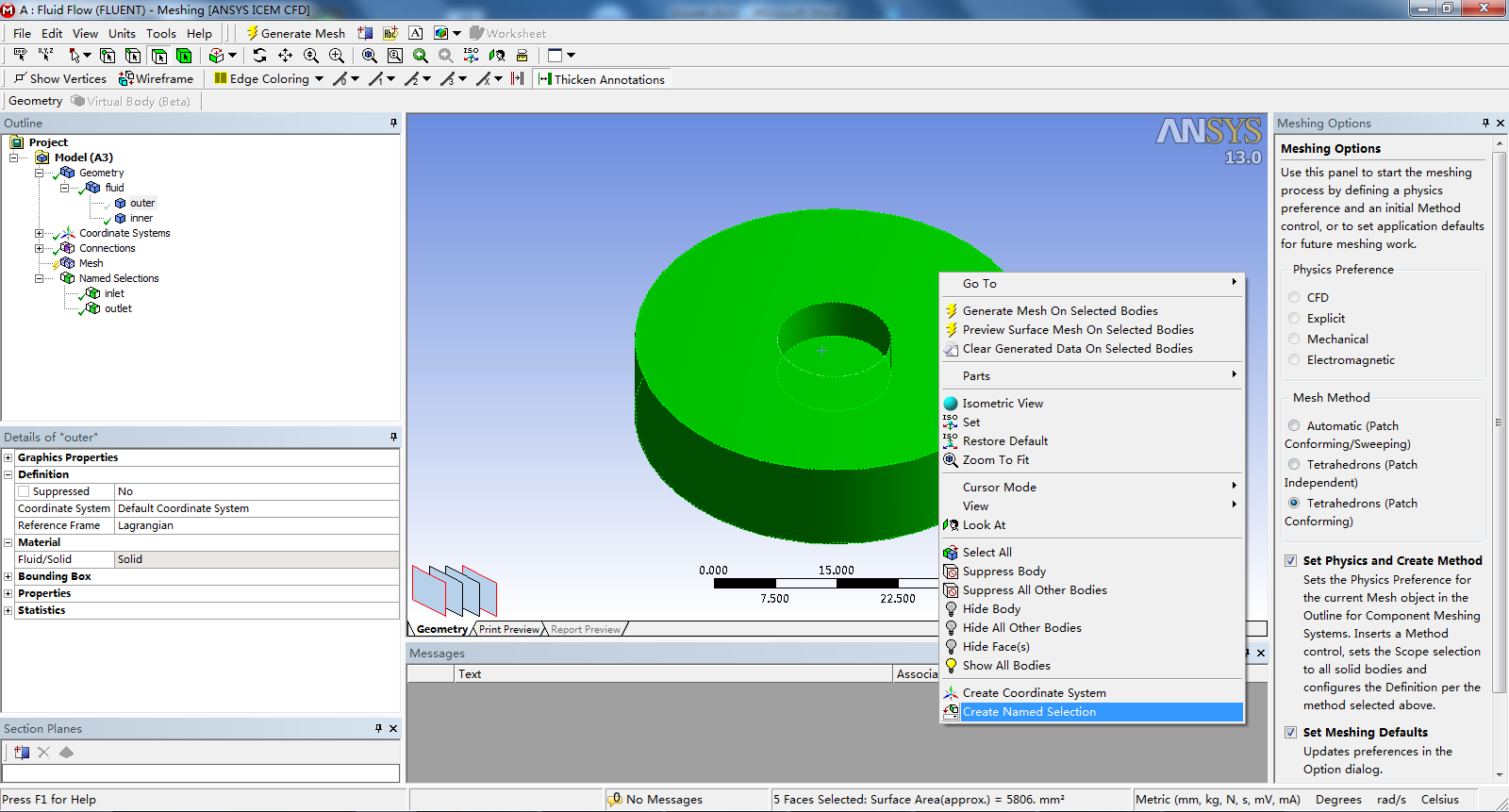
Task: Switch to the Print Preview tab
Action: (509, 629)
